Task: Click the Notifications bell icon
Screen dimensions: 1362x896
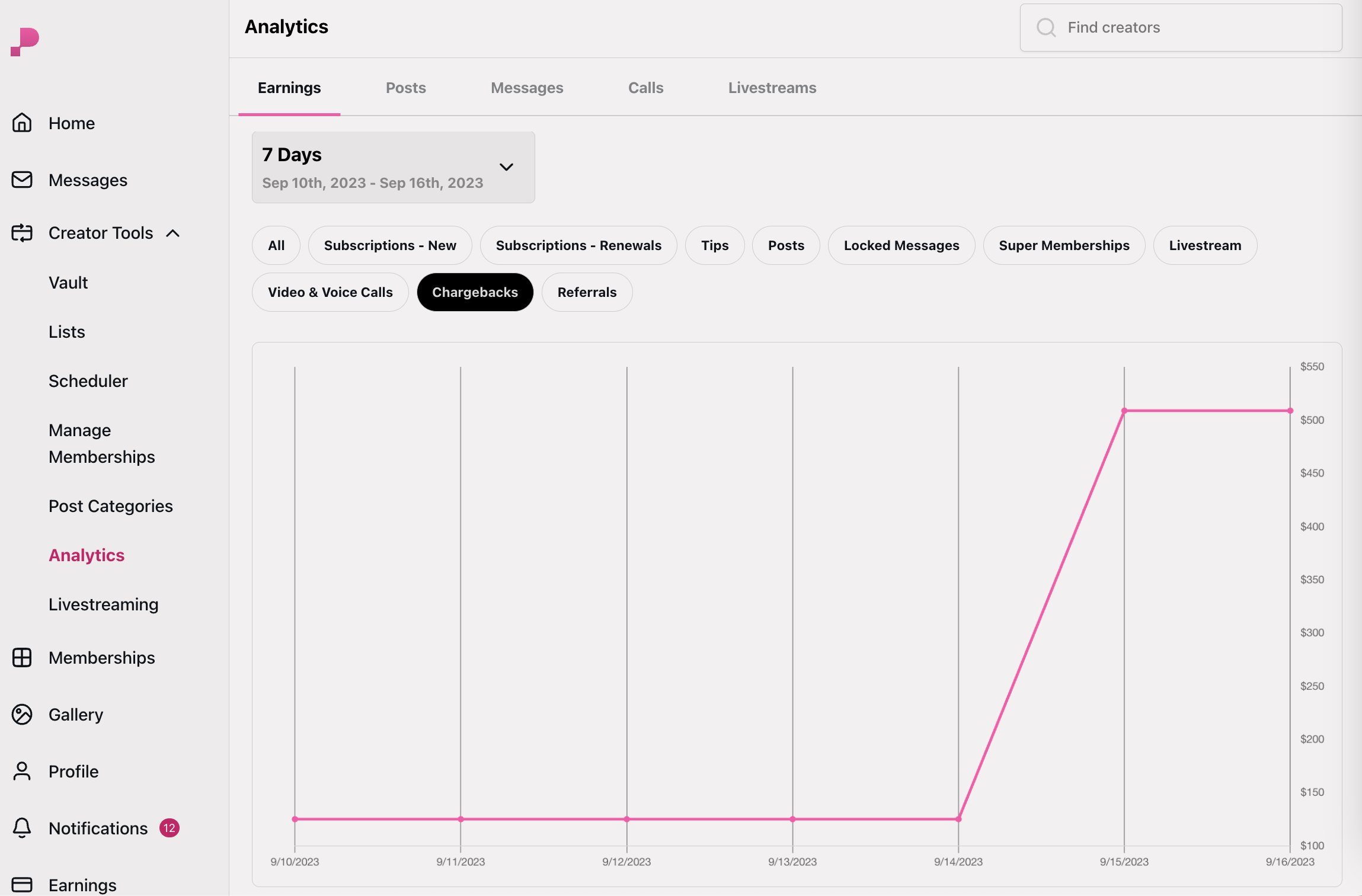Action: [22, 828]
